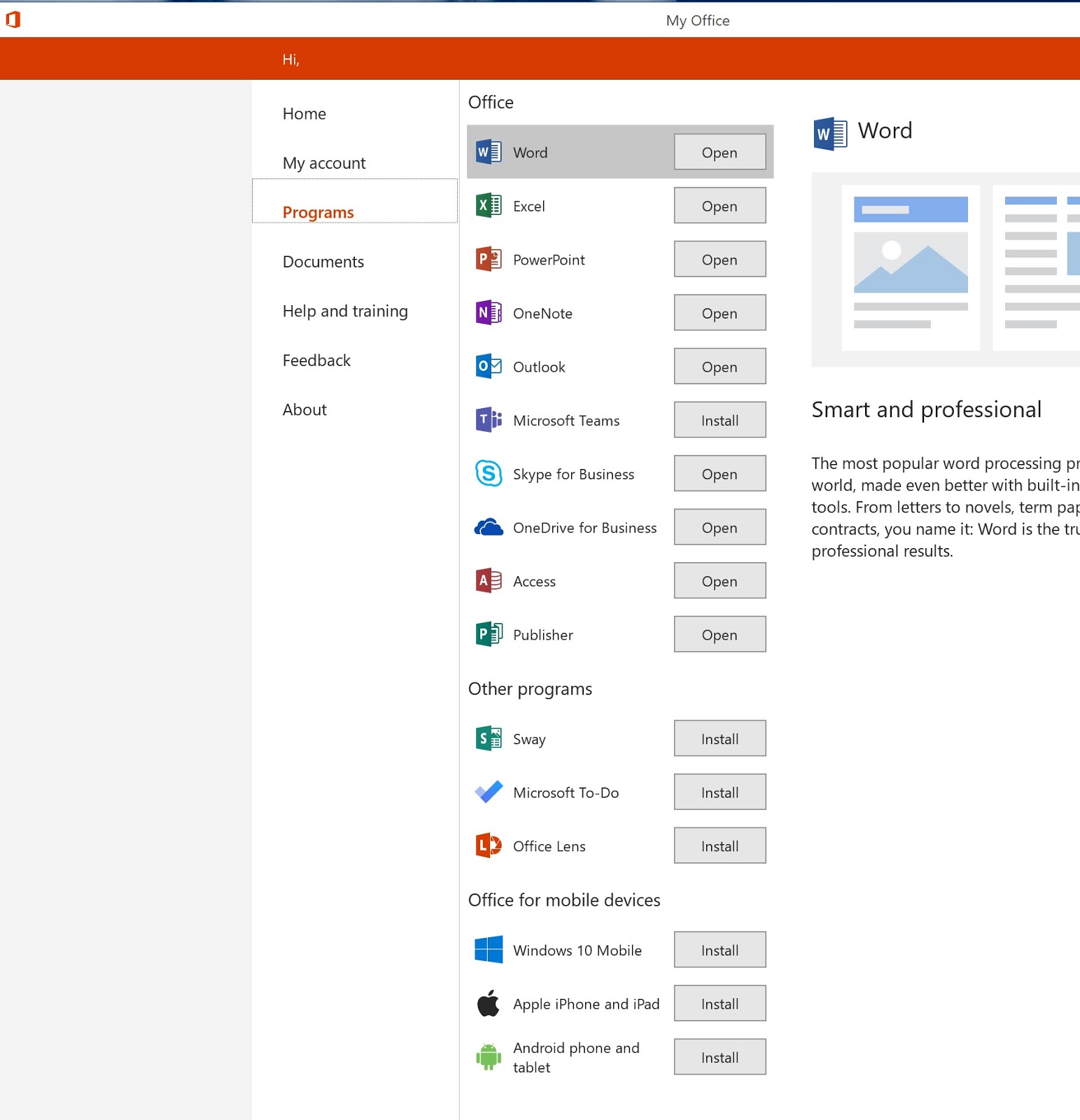
Task: Go to the Feedback section
Action: [x=316, y=360]
